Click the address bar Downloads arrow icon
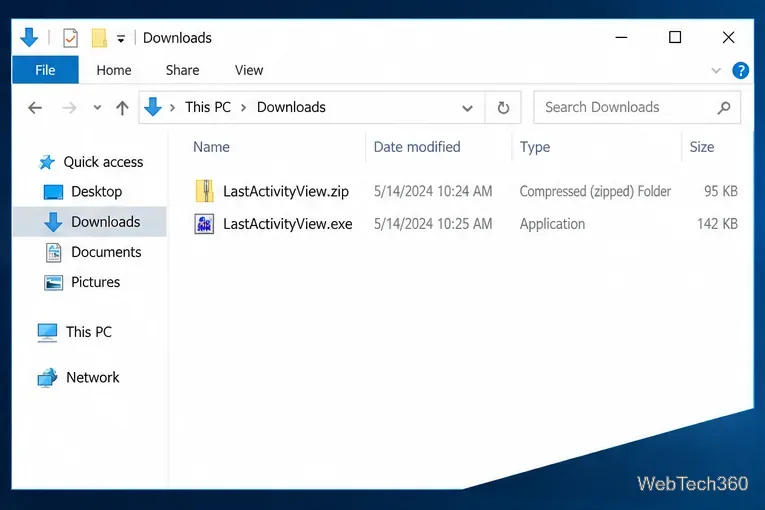The width and height of the screenshot is (765, 510). tap(153, 107)
